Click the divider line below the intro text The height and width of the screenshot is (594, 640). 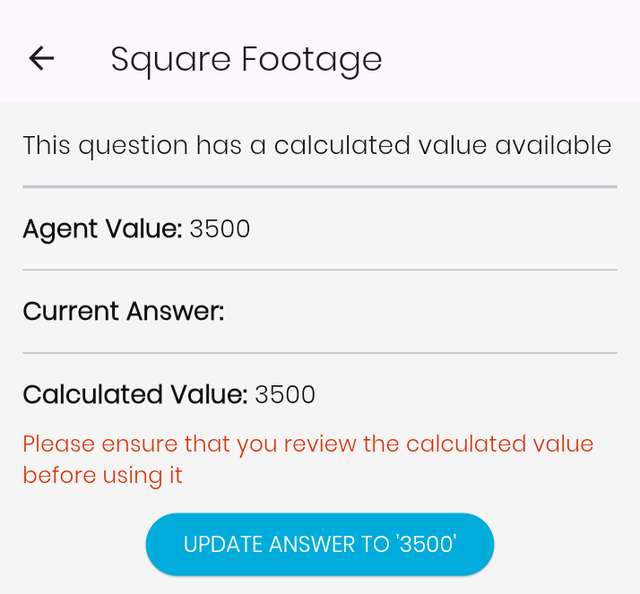(320, 187)
